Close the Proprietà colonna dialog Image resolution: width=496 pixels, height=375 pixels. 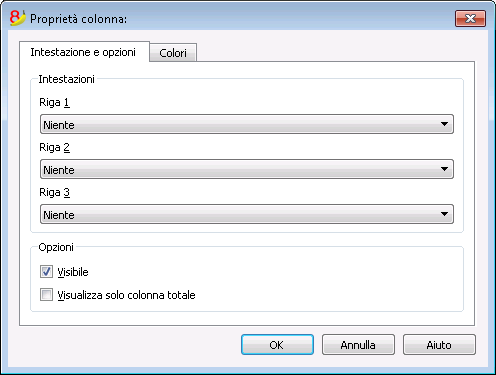(x=470, y=19)
